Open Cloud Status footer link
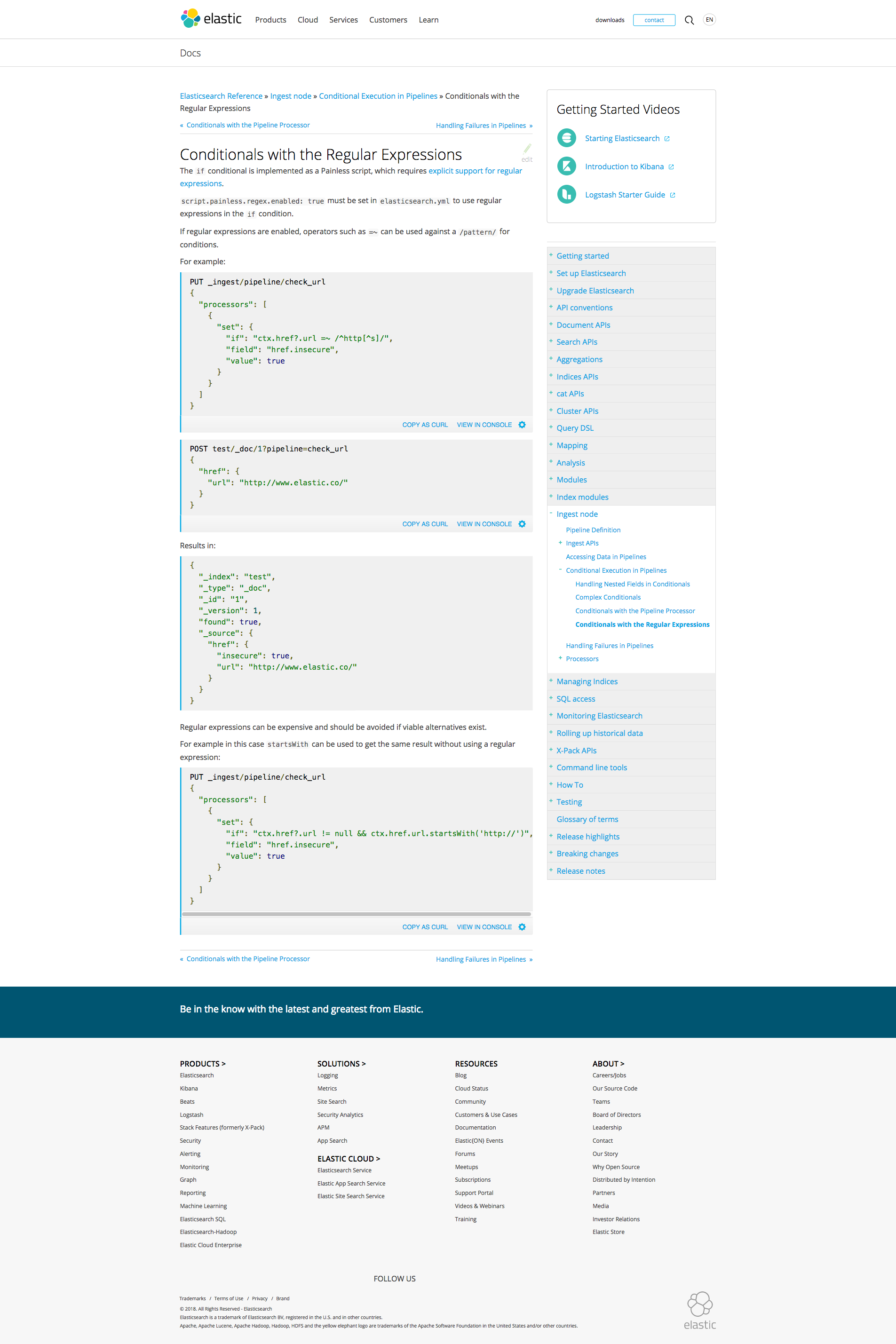Viewport: 896px width, 1344px height. [471, 1088]
